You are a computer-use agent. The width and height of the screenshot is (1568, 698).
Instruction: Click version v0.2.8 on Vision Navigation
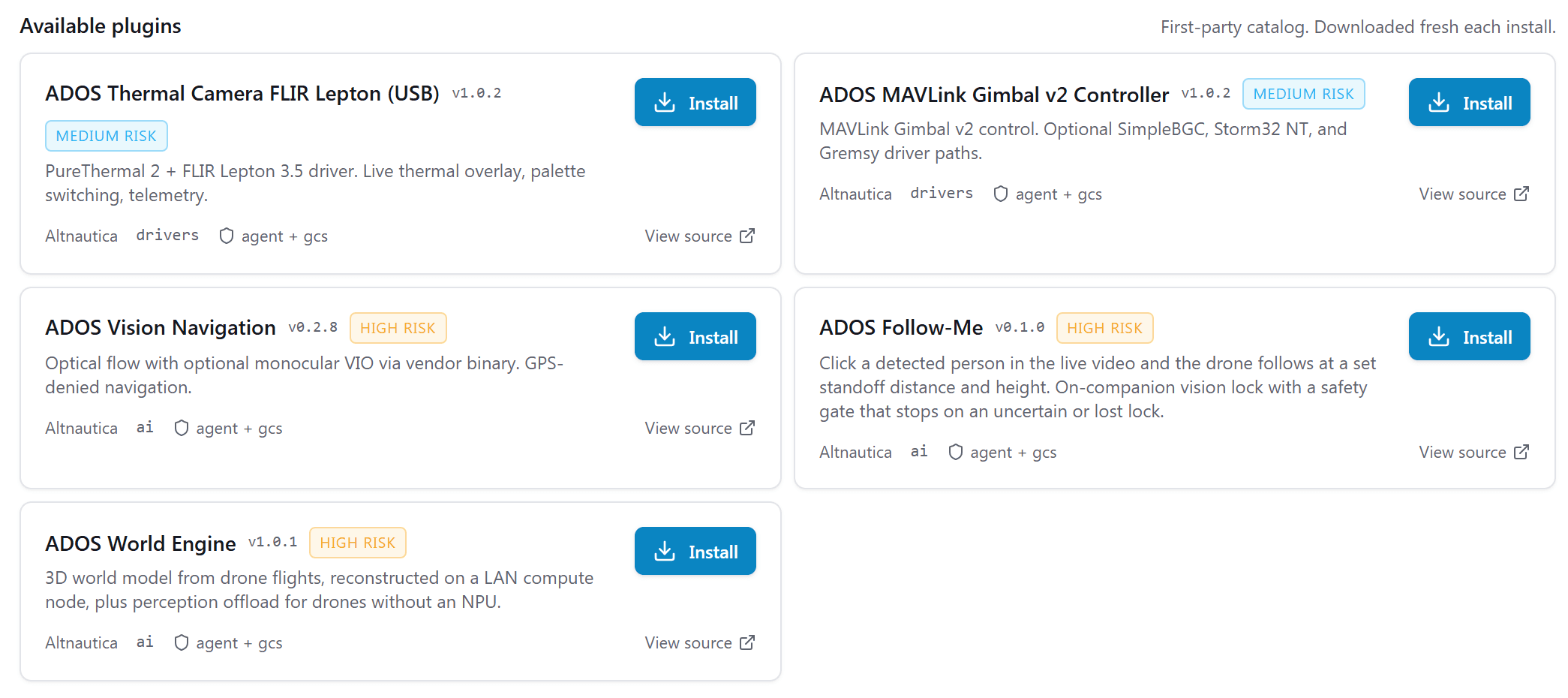[313, 328]
